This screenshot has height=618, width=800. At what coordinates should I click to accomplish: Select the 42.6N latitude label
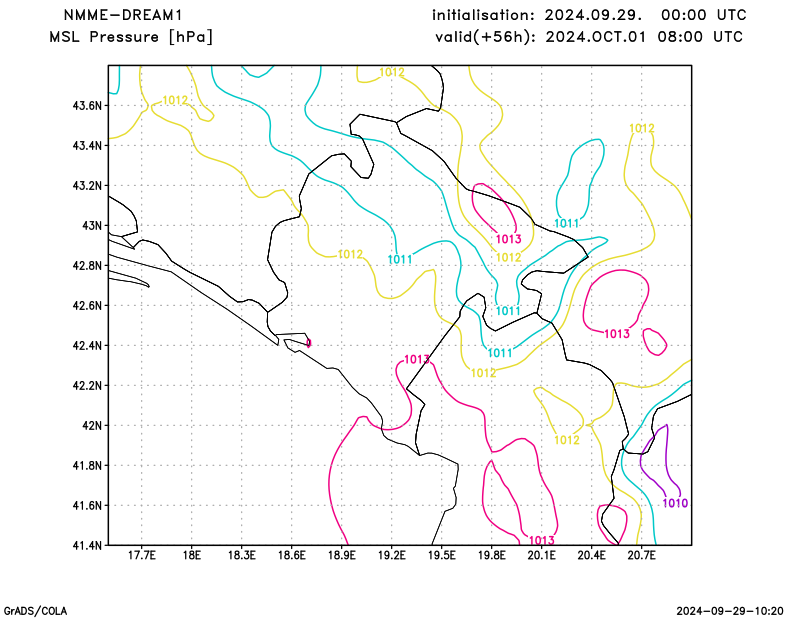point(87,305)
